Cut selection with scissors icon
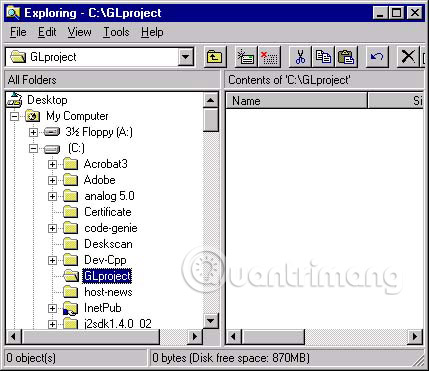 click(x=300, y=57)
